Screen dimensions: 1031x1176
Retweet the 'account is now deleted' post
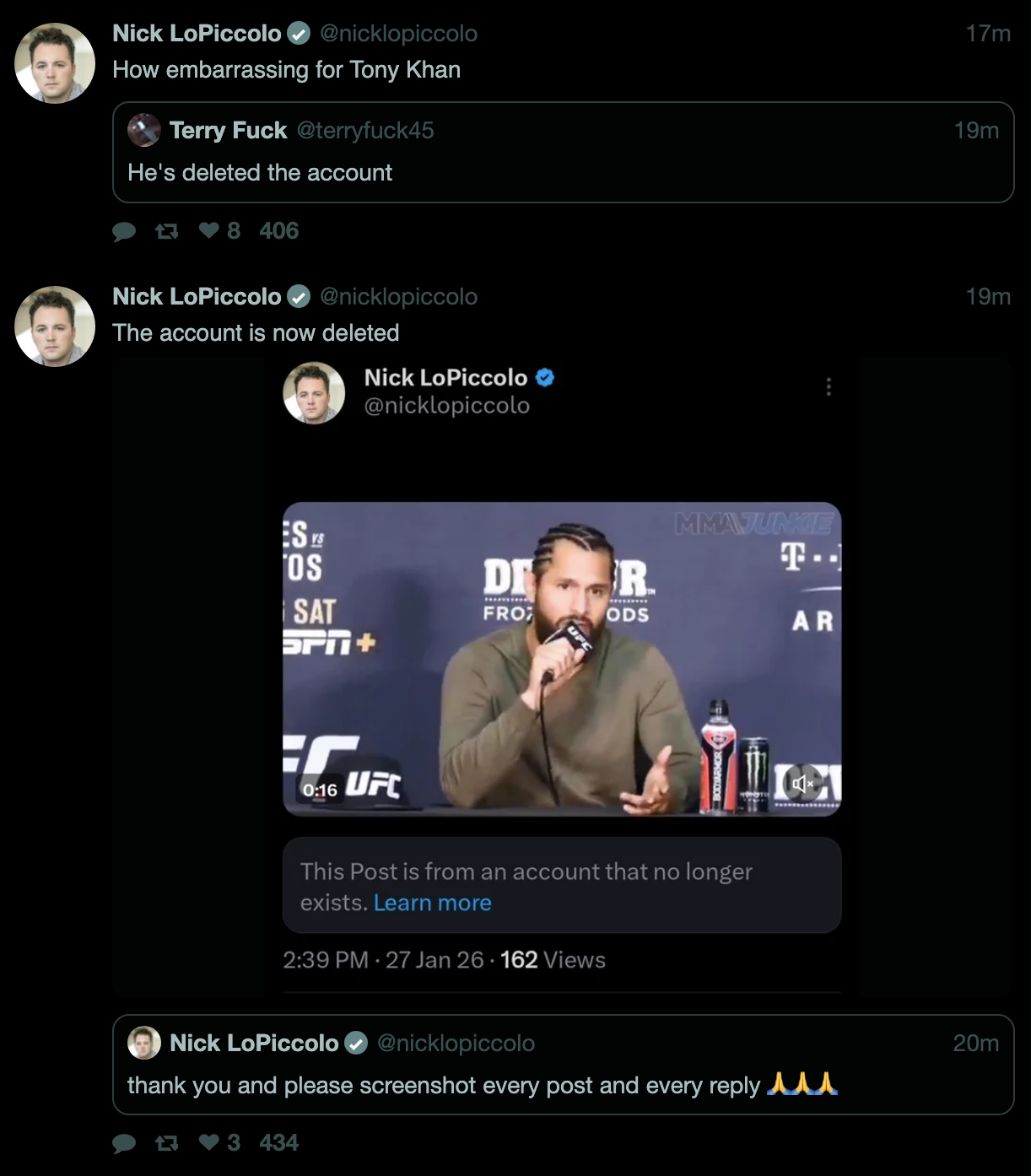[x=167, y=1143]
